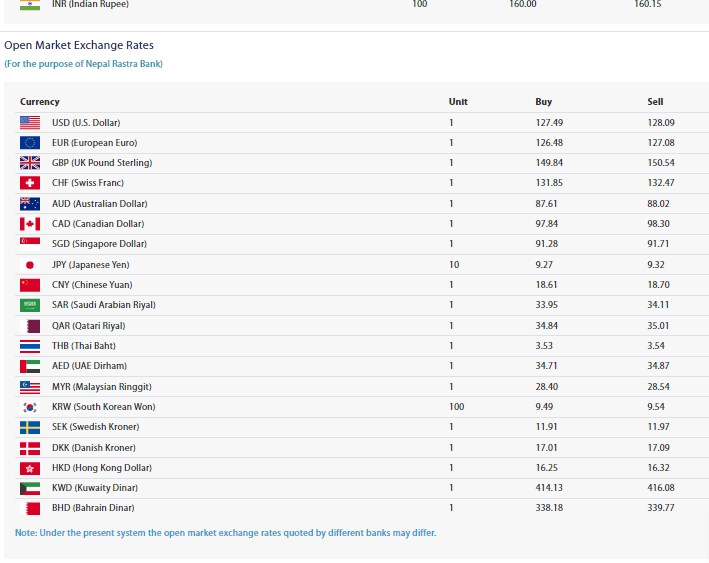The height and width of the screenshot is (563, 709).
Task: Click the European Union flag icon
Action: click(30, 143)
